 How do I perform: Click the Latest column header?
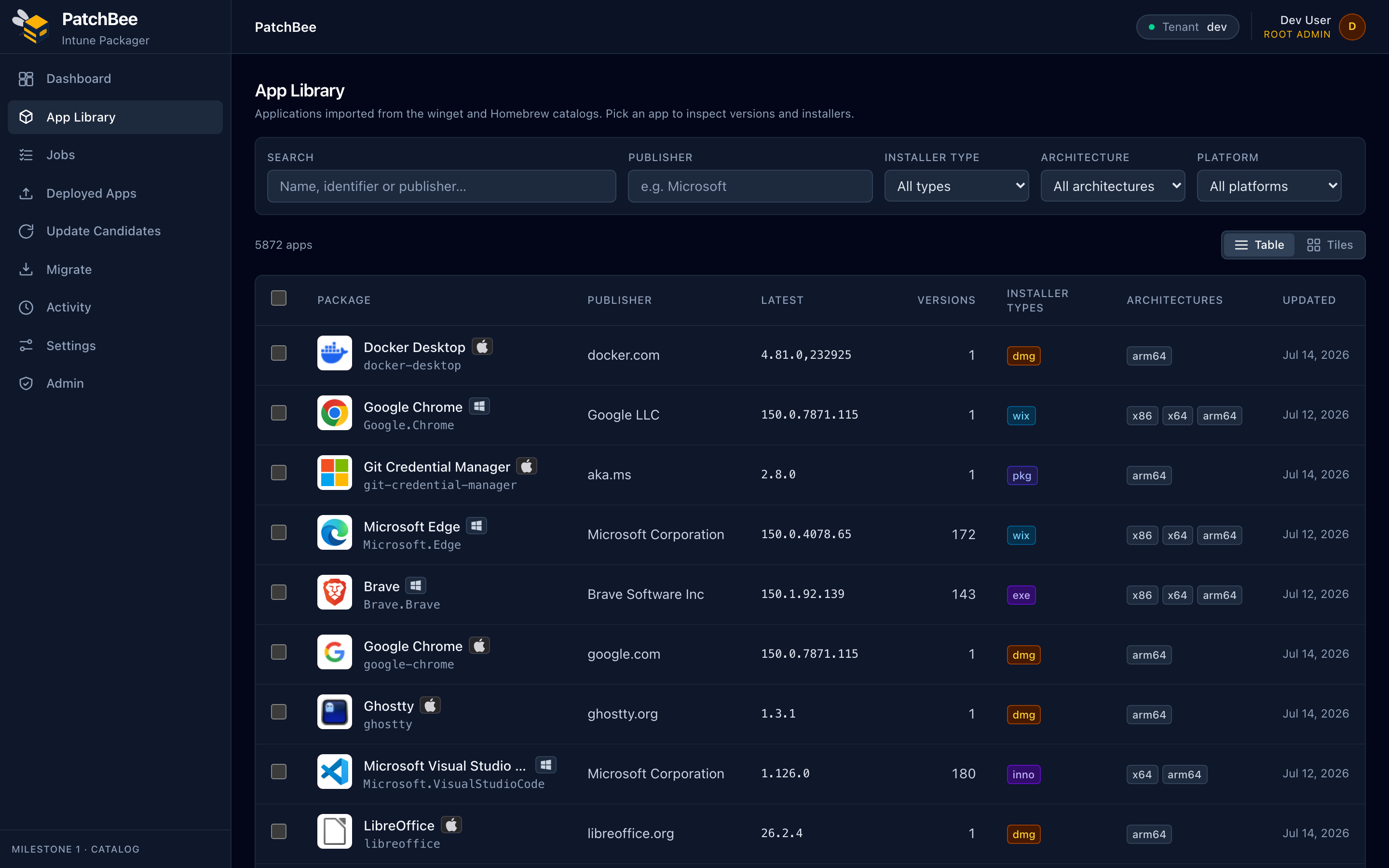(782, 300)
